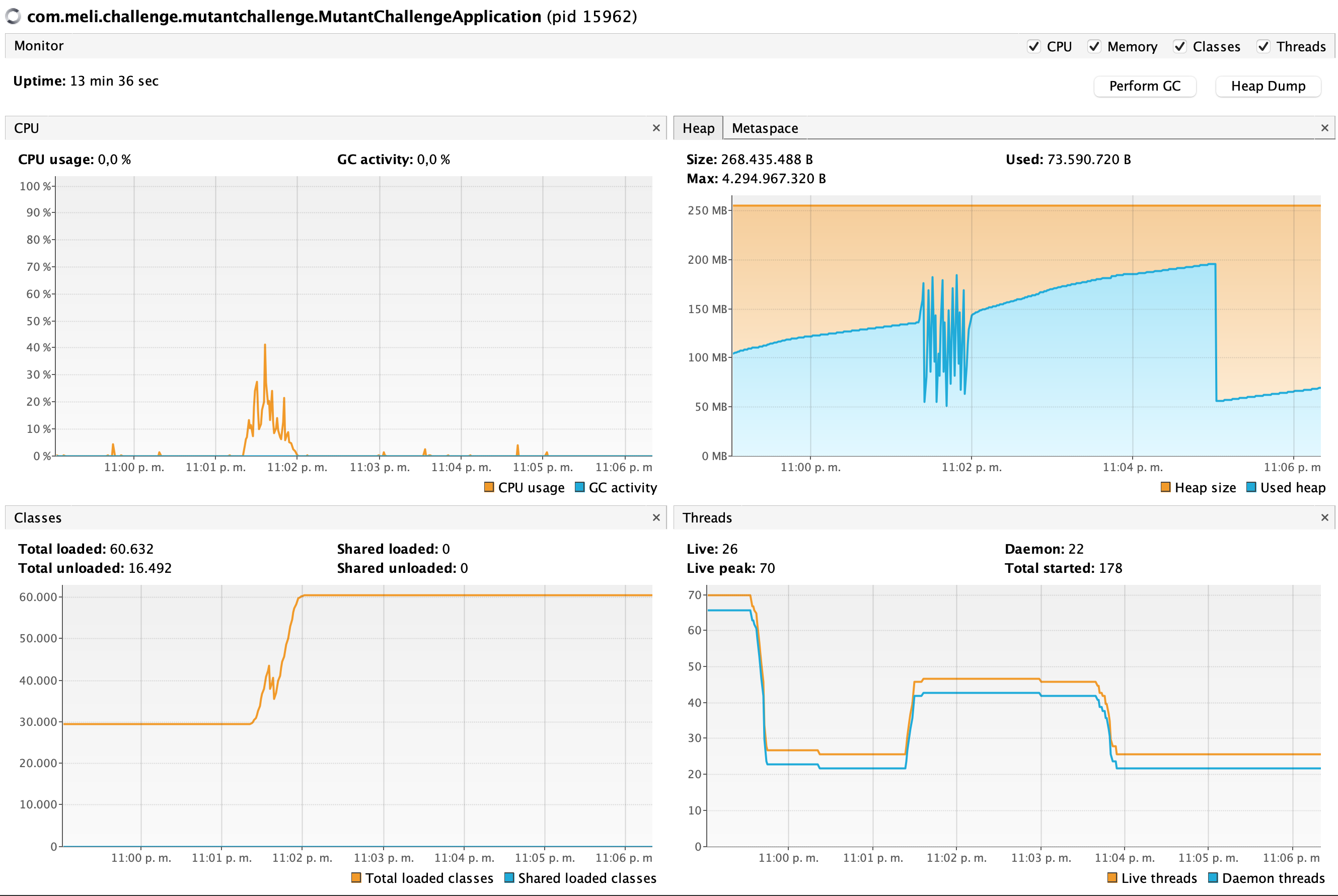1338x896 pixels.
Task: Close the CPU chart panel
Action: [x=656, y=128]
